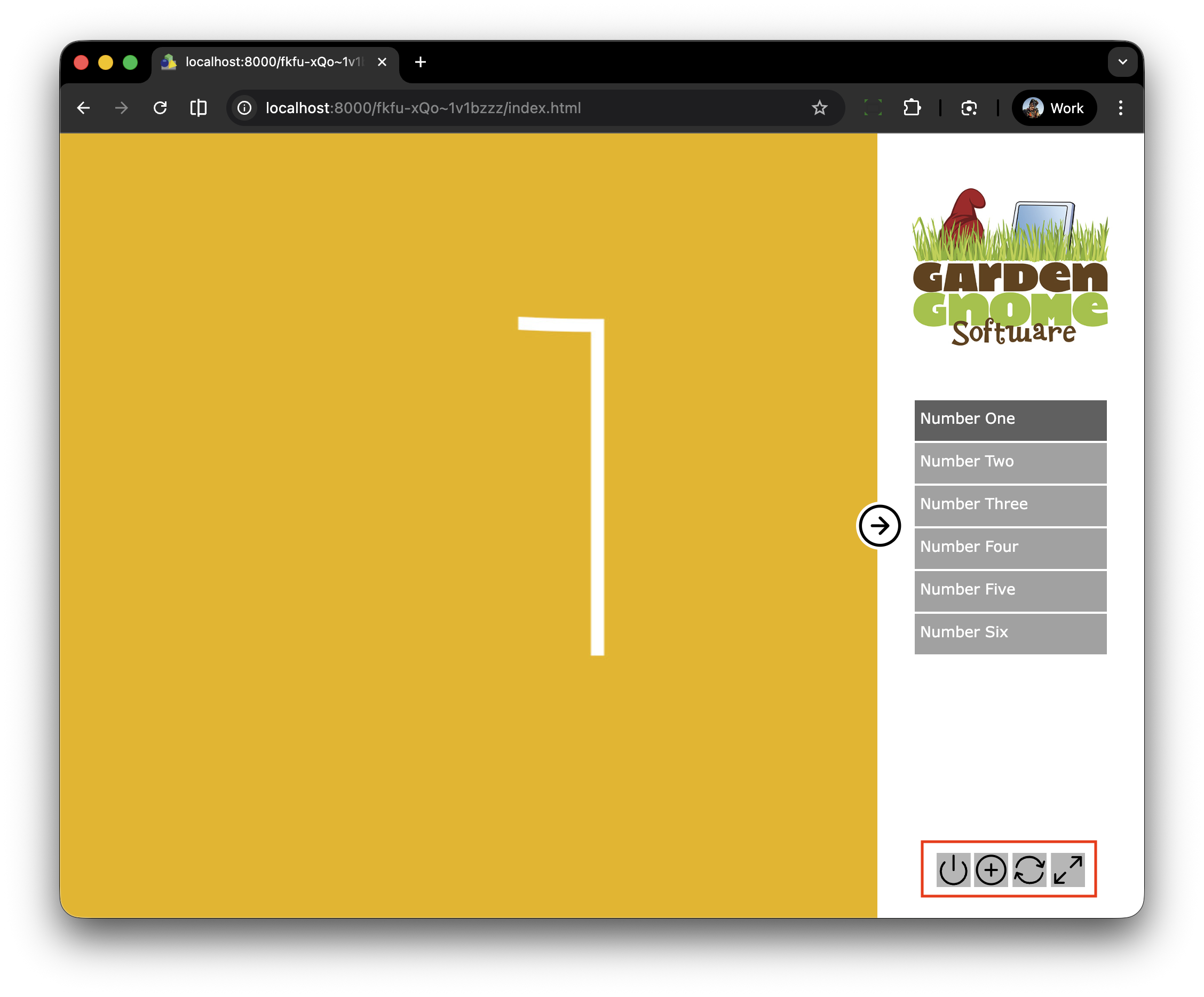This screenshot has height=997, width=1204.
Task: Collapse sidebar with circled right arrow
Action: (x=879, y=526)
